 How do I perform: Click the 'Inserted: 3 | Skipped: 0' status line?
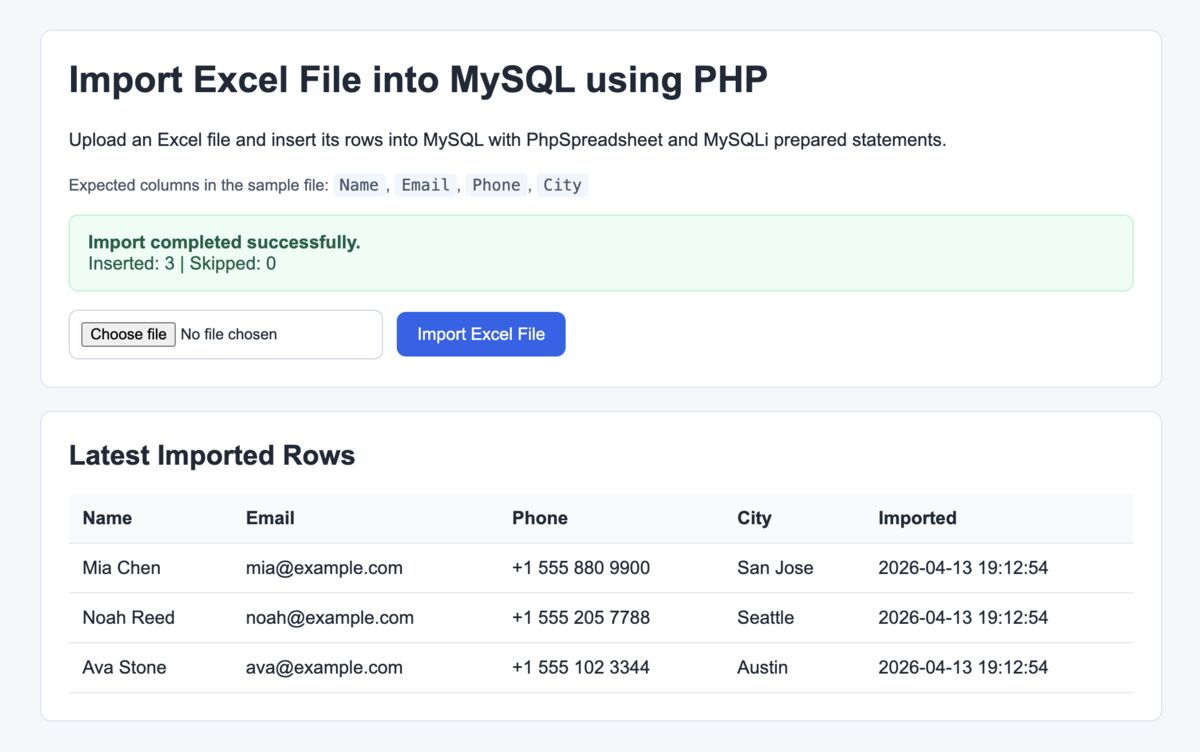point(182,264)
